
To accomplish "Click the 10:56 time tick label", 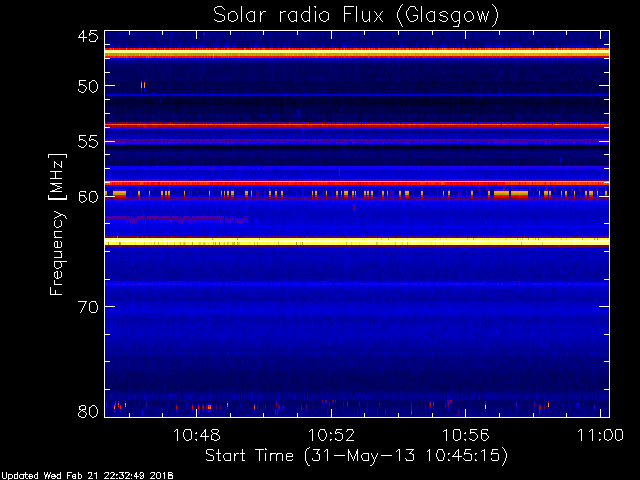I will (x=466, y=435).
